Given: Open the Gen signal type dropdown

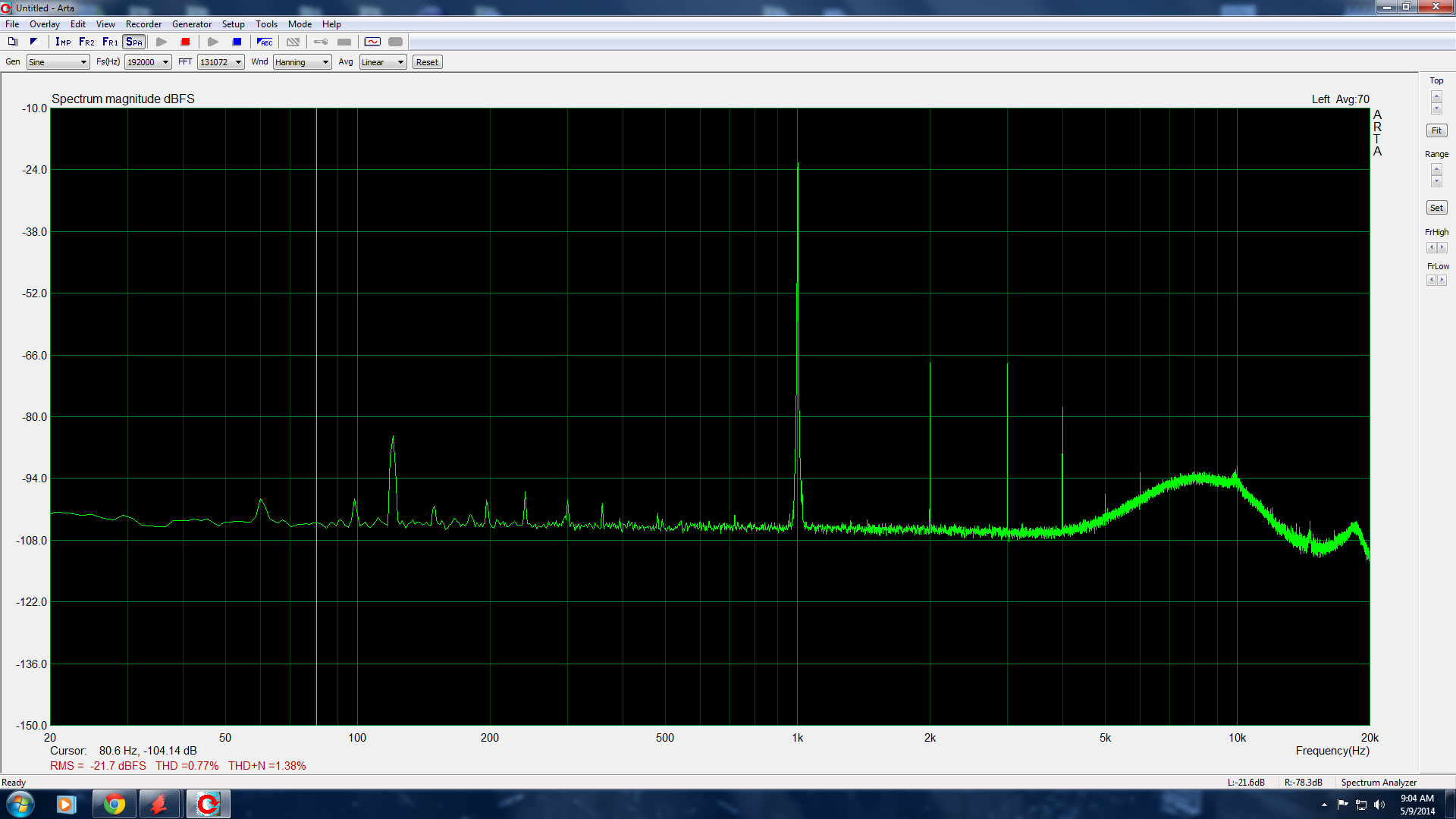Looking at the screenshot, I should 58,62.
